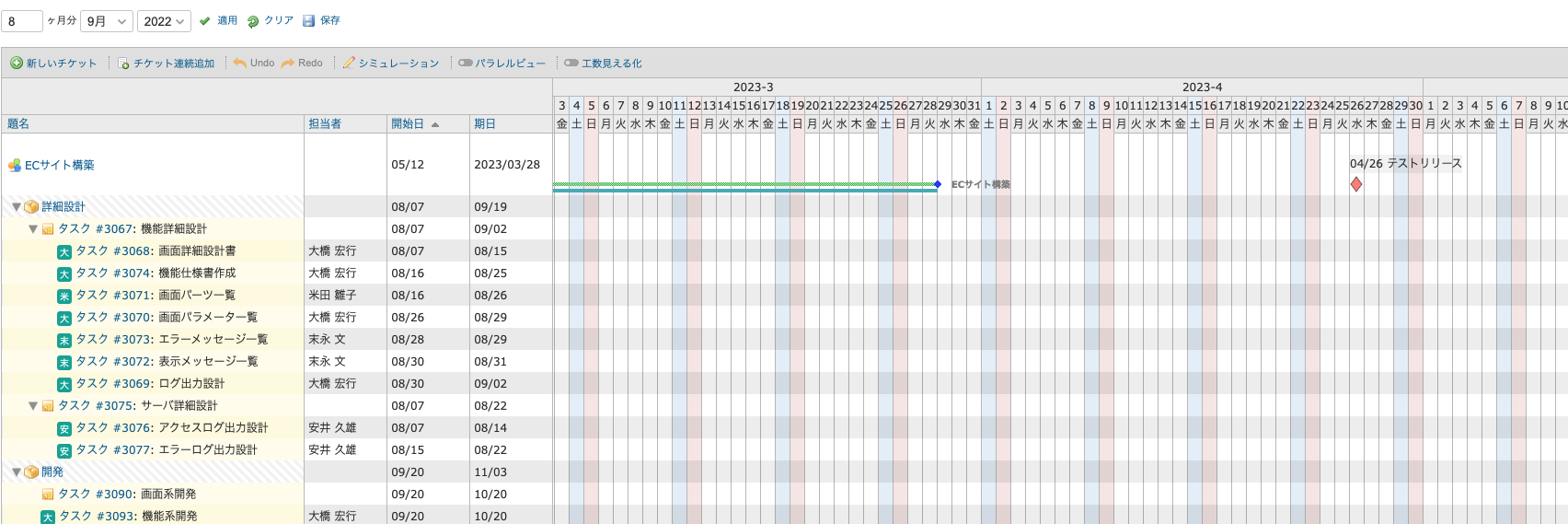Click the Undo arrow icon
Screen dimensions: 1568x524
point(240,64)
